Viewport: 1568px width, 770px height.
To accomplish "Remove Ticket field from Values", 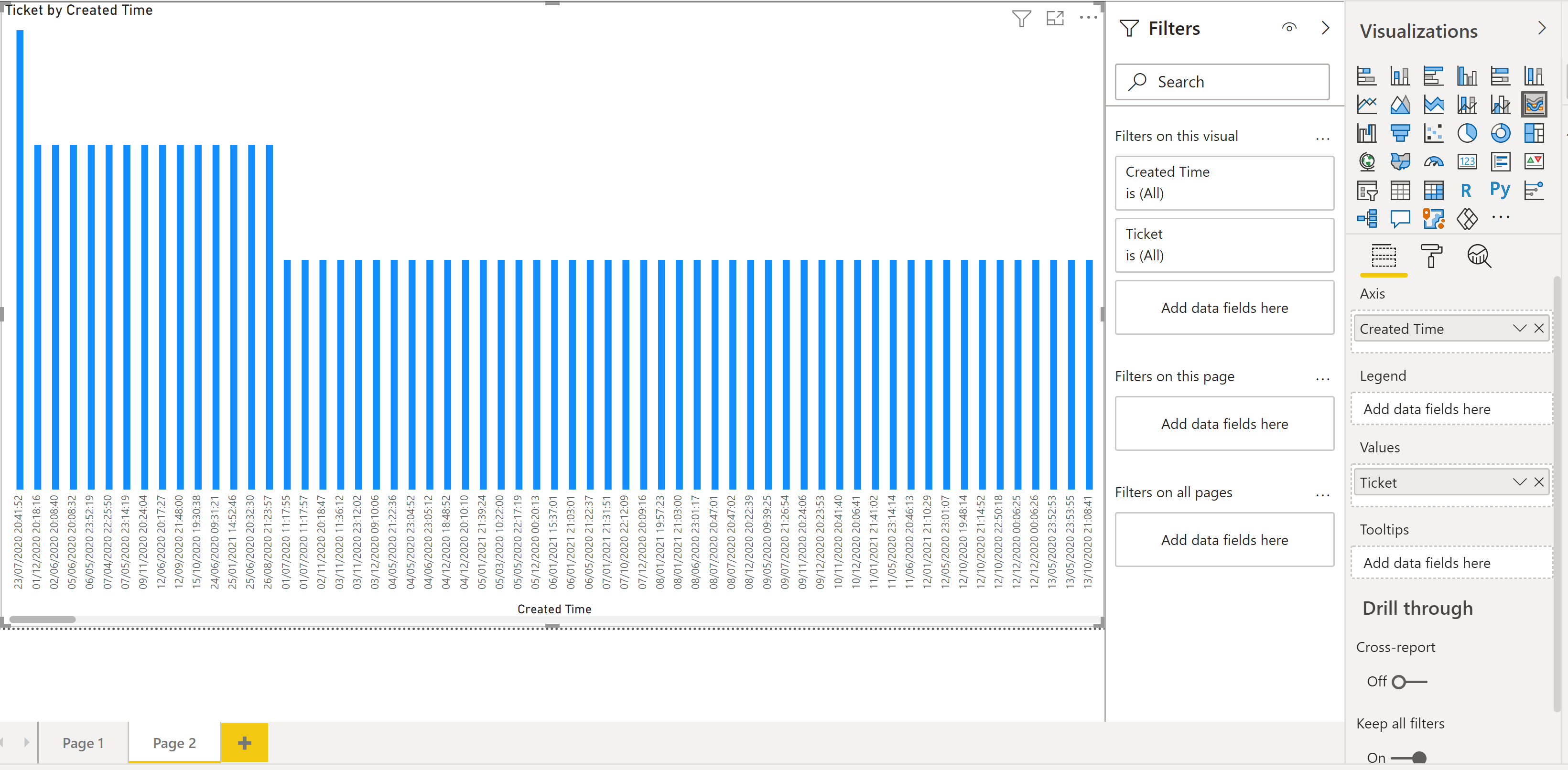I will pyautogui.click(x=1539, y=482).
